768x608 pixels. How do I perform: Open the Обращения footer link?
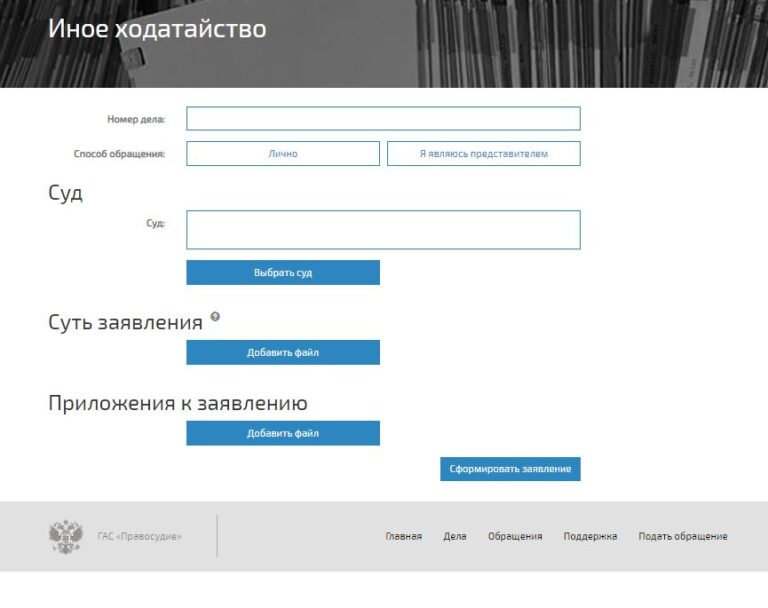coord(515,537)
